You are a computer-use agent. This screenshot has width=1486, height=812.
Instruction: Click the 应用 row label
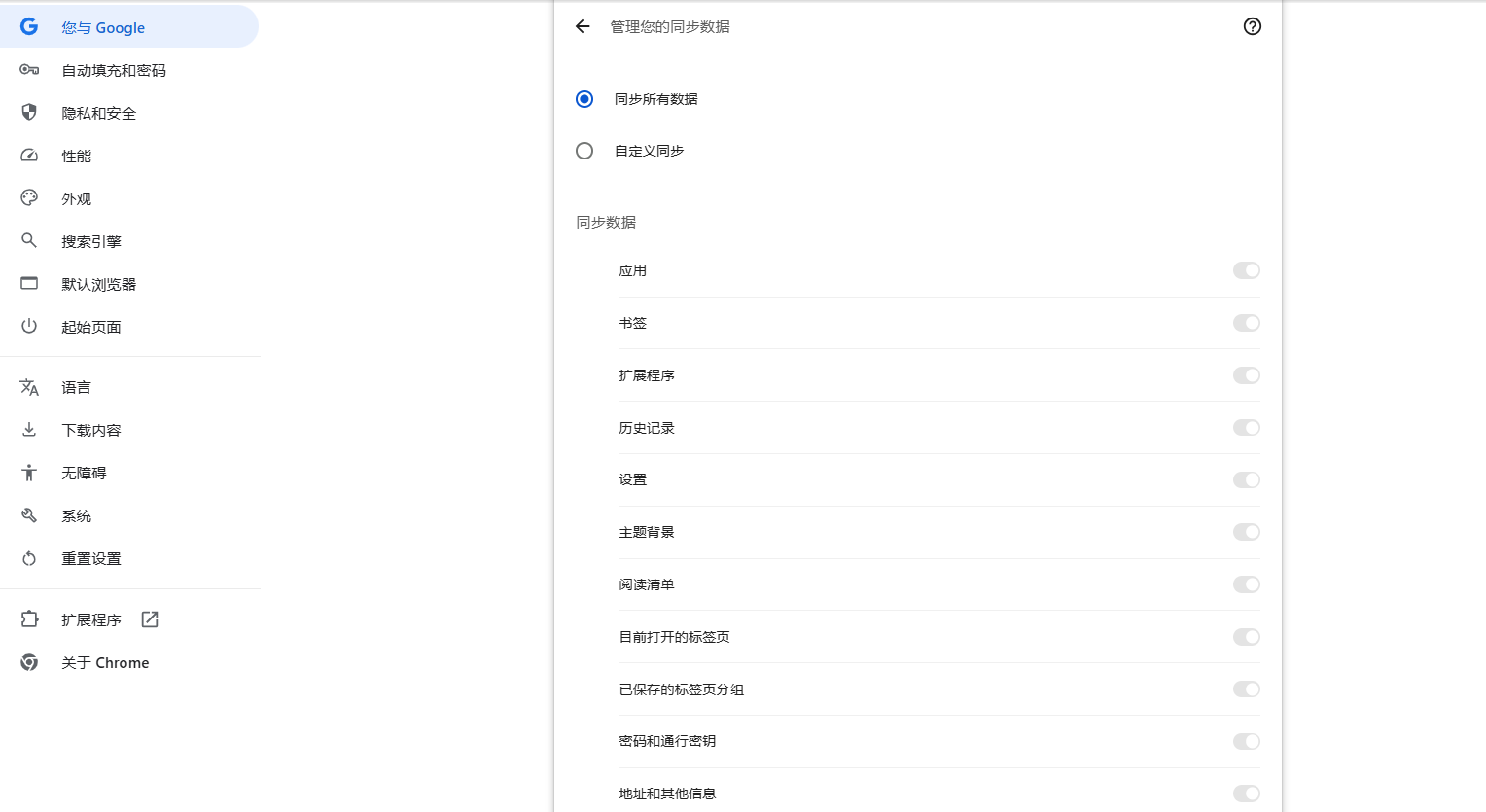click(x=633, y=270)
